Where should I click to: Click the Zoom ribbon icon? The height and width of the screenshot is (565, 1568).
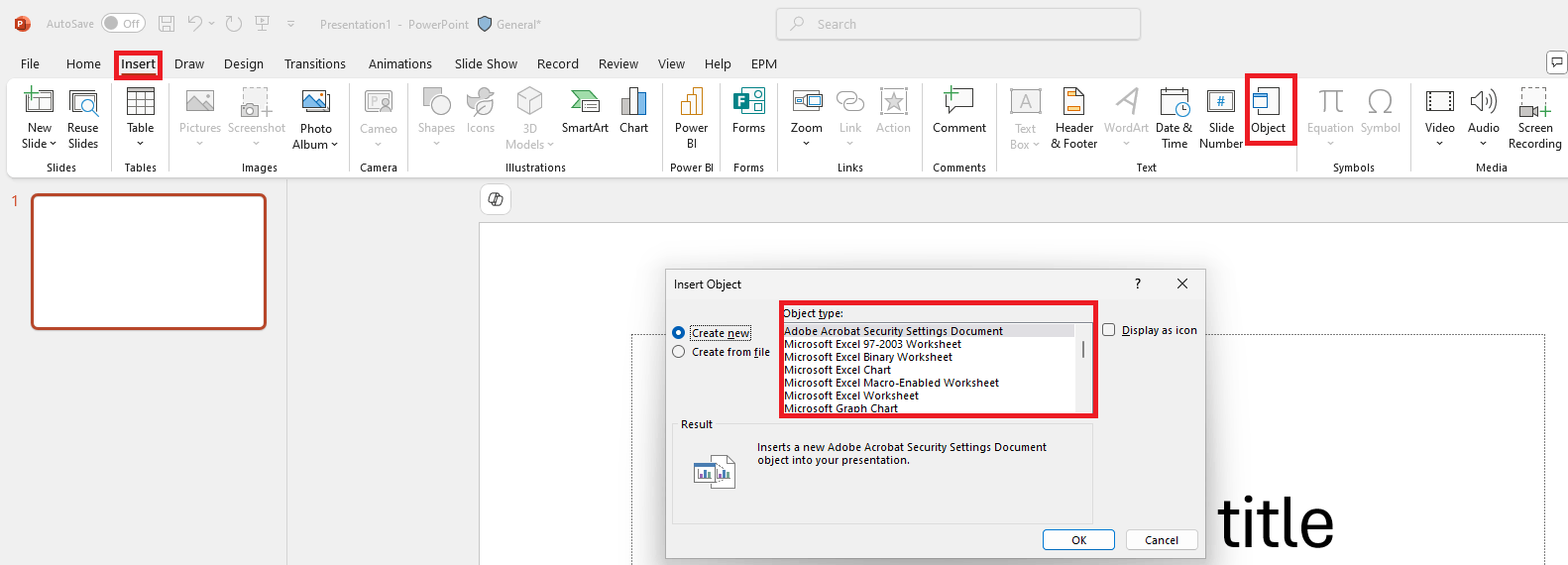(807, 101)
